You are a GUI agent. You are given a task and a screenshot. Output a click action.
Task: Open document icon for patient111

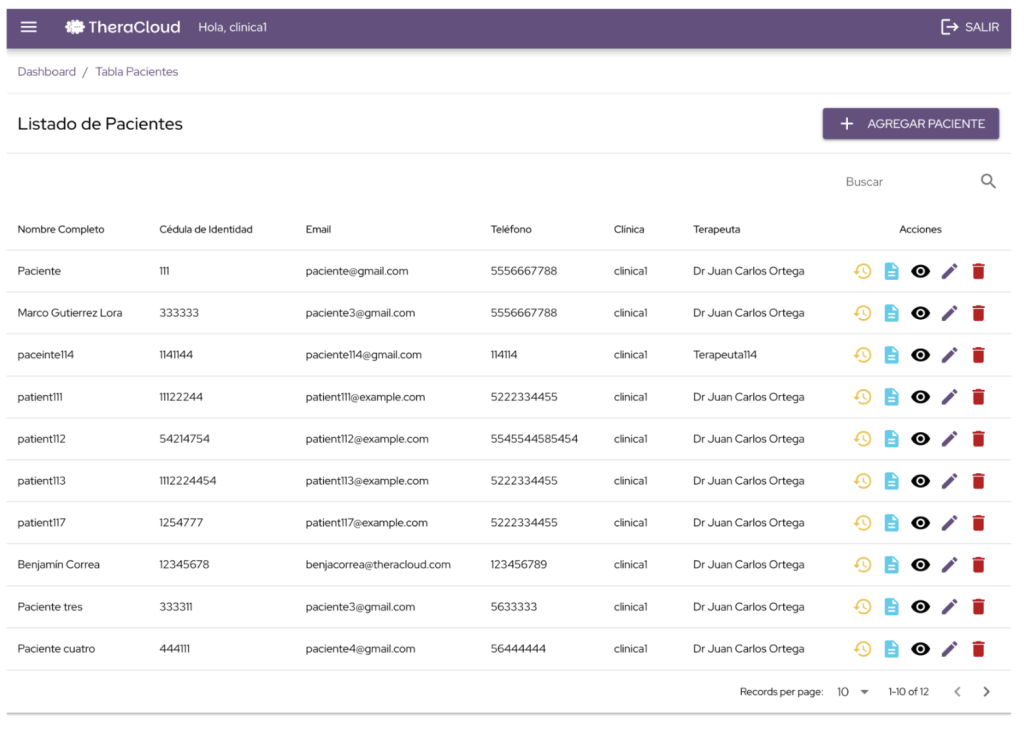(891, 397)
